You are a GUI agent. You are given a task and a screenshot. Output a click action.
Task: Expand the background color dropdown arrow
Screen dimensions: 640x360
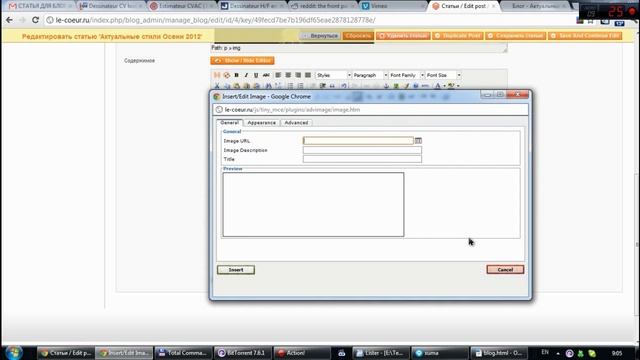click(x=458, y=86)
